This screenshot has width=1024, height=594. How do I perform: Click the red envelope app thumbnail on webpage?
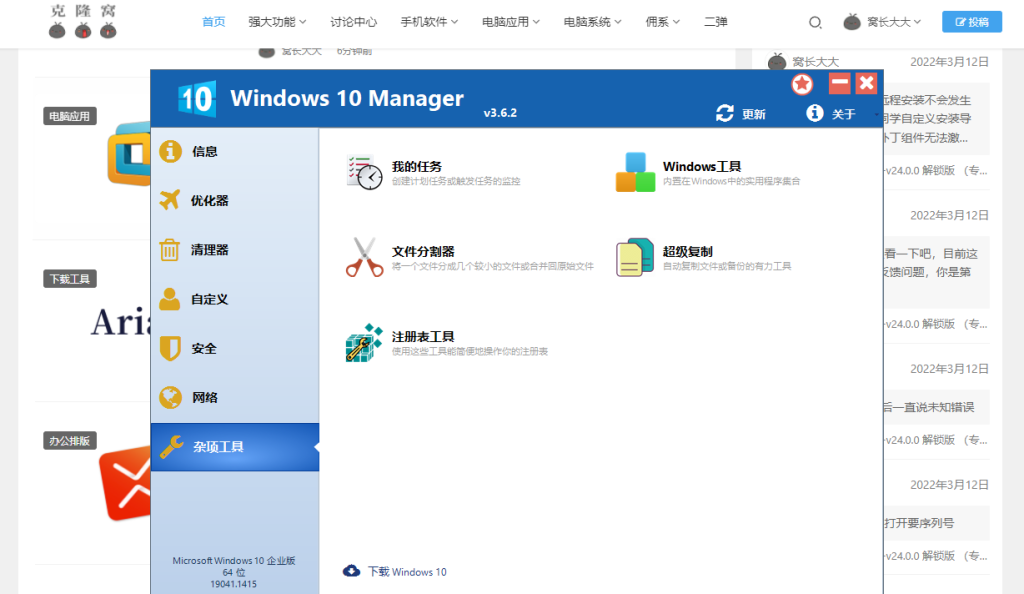(x=125, y=483)
